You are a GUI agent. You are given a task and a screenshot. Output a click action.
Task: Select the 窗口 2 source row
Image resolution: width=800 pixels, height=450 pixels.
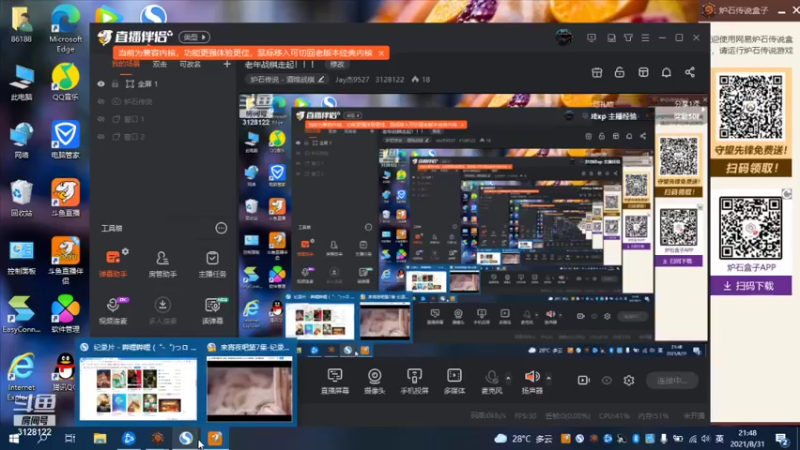tap(163, 137)
